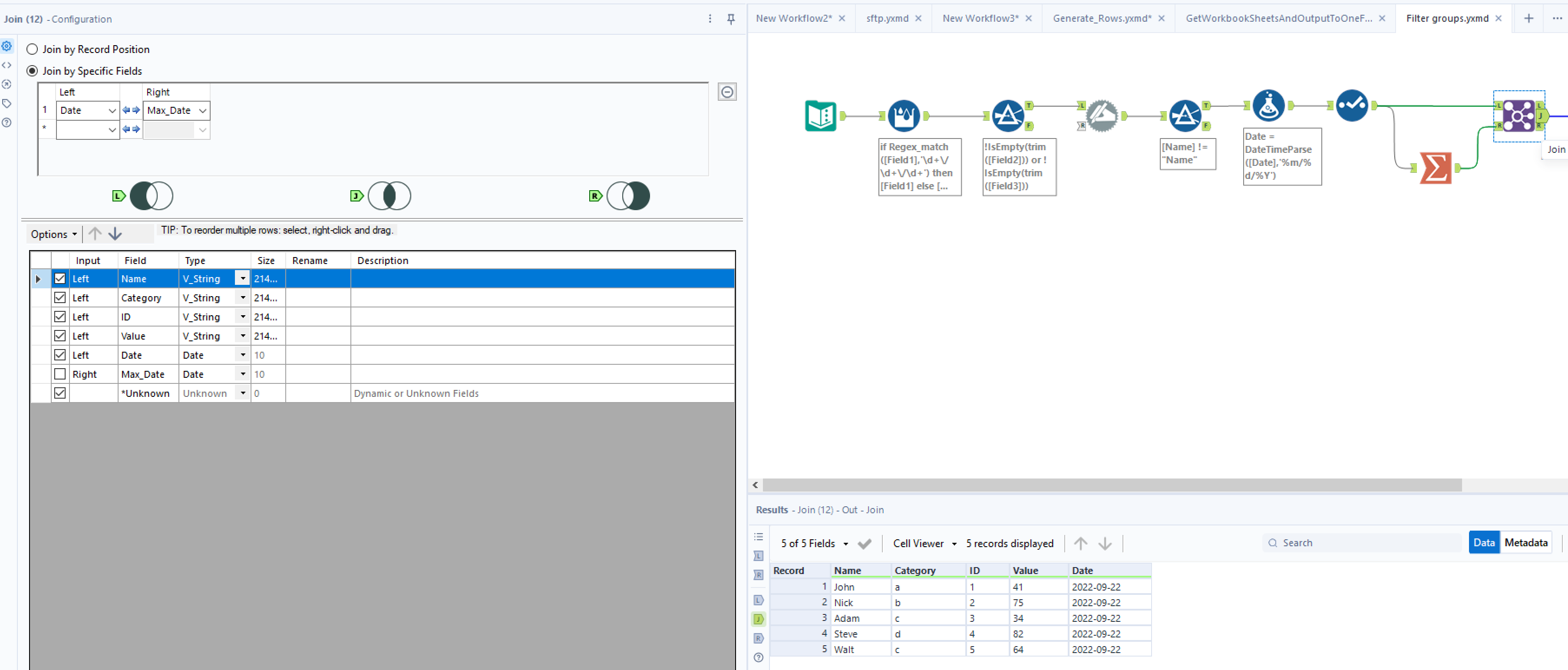Toggle the left (L) Venn output control

click(152, 195)
